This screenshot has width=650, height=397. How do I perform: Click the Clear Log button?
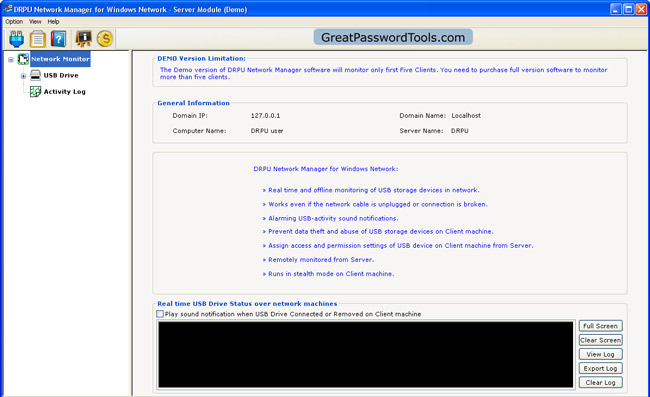601,382
